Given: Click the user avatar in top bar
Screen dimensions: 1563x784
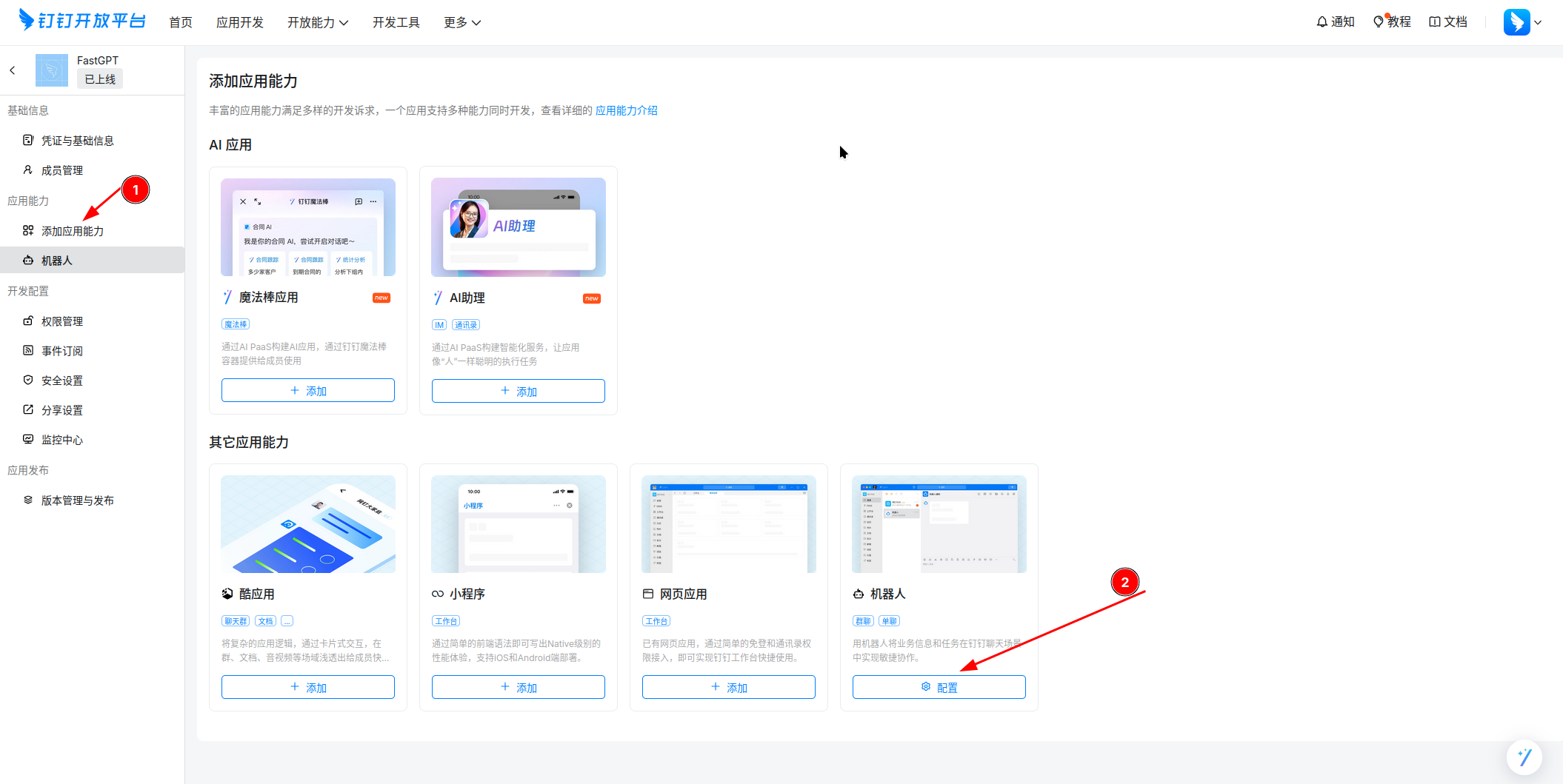Looking at the screenshot, I should coord(1516,22).
